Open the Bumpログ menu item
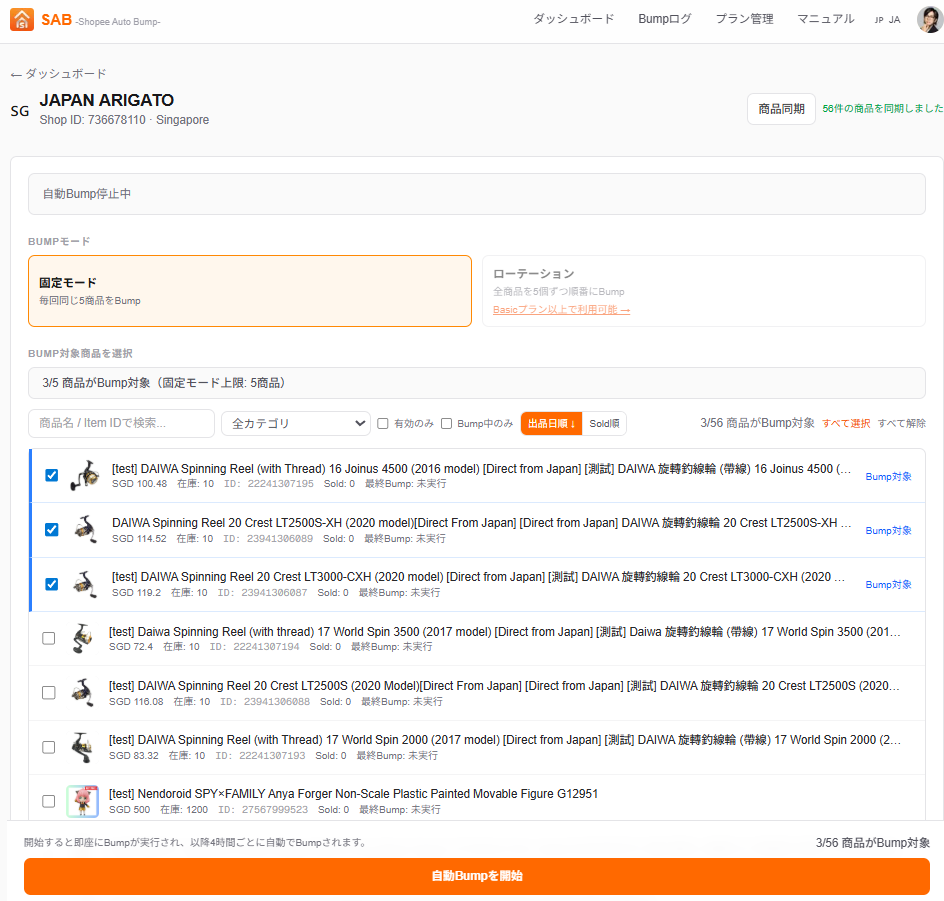The height and width of the screenshot is (901, 944). (664, 19)
